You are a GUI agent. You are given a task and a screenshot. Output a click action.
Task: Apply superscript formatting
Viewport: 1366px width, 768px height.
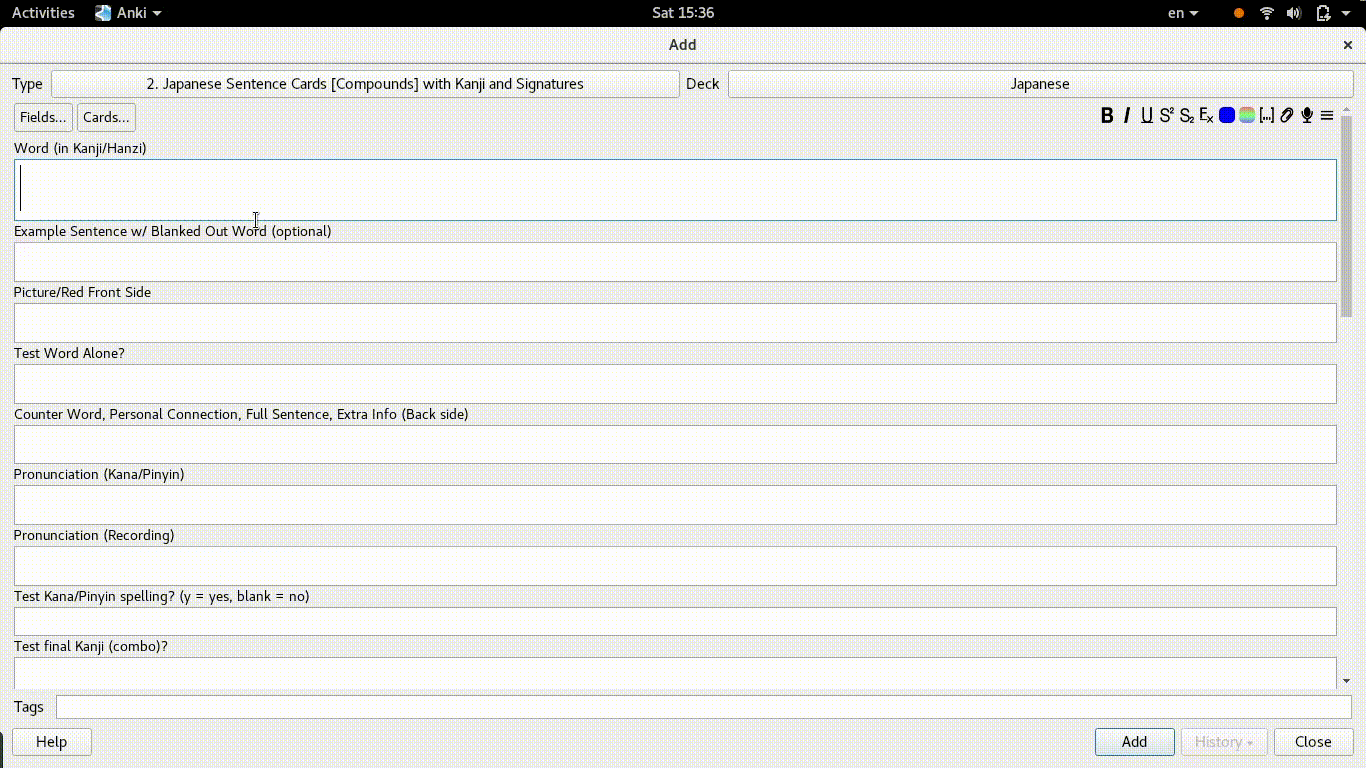point(1167,116)
